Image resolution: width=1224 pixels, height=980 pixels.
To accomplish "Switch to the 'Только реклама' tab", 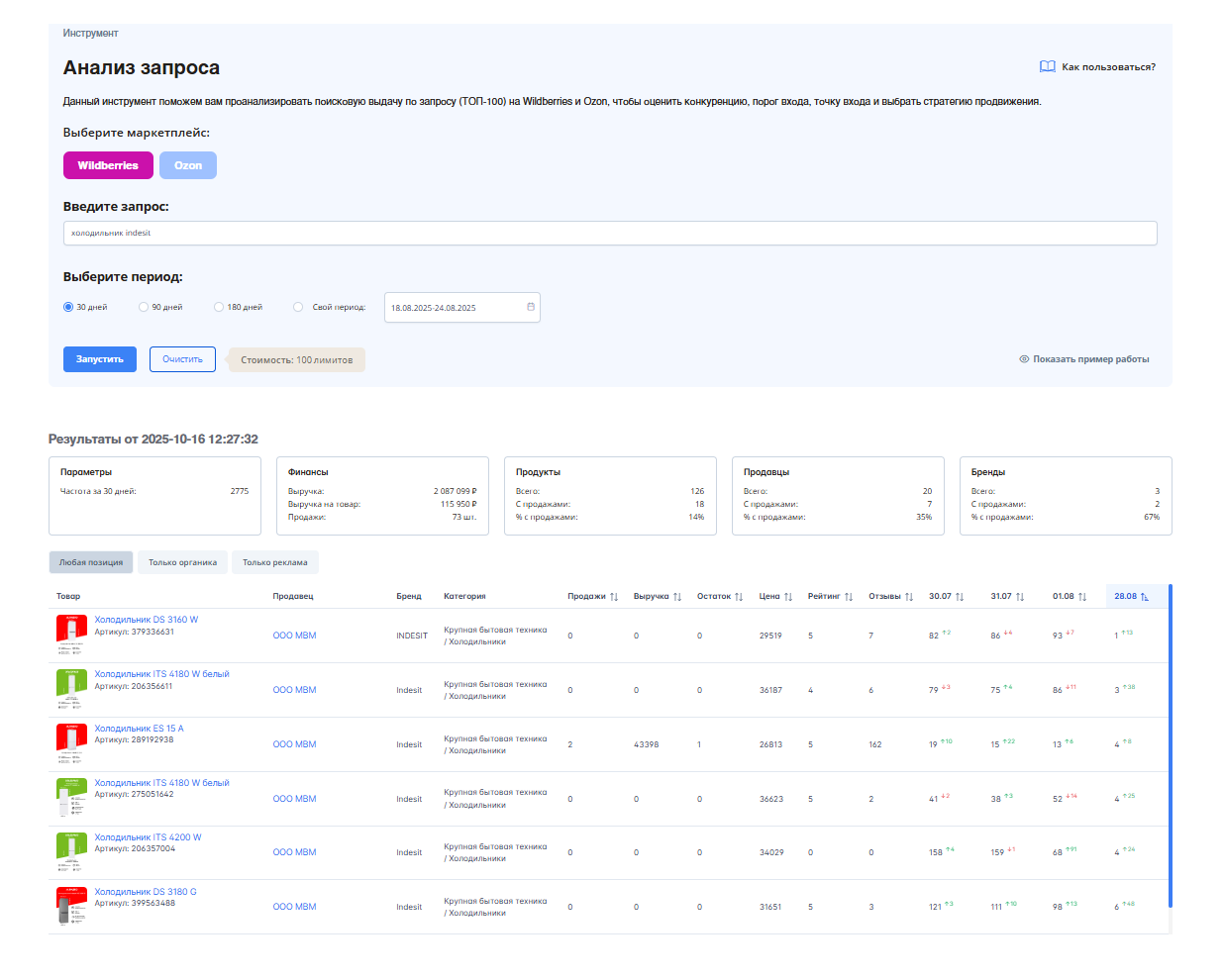I will coord(274,562).
